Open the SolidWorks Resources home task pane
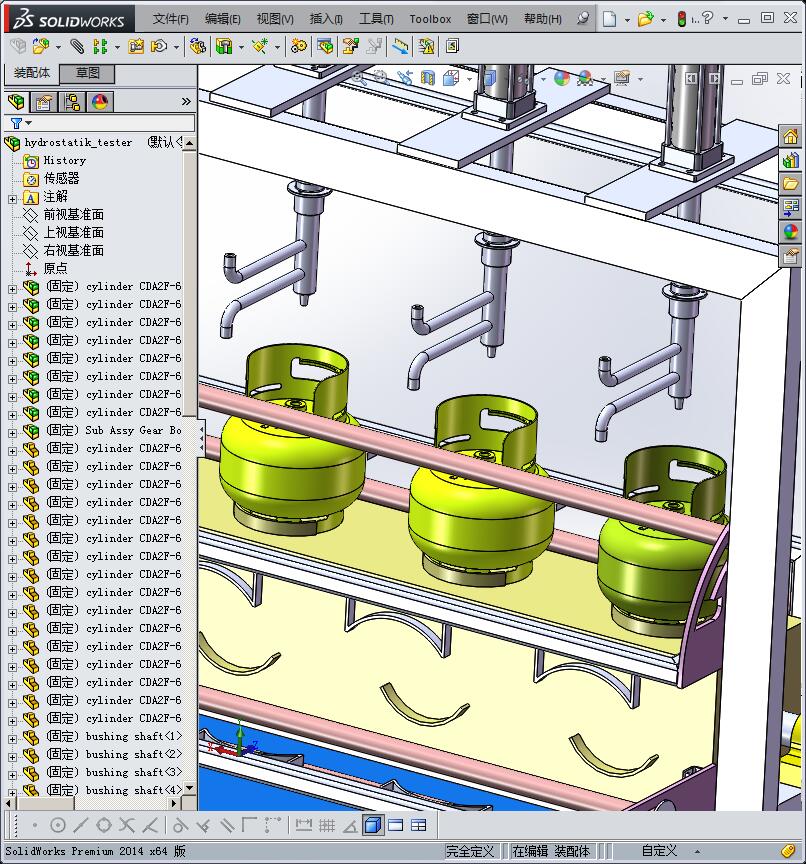Viewport: 806px width, 864px height. pos(791,137)
